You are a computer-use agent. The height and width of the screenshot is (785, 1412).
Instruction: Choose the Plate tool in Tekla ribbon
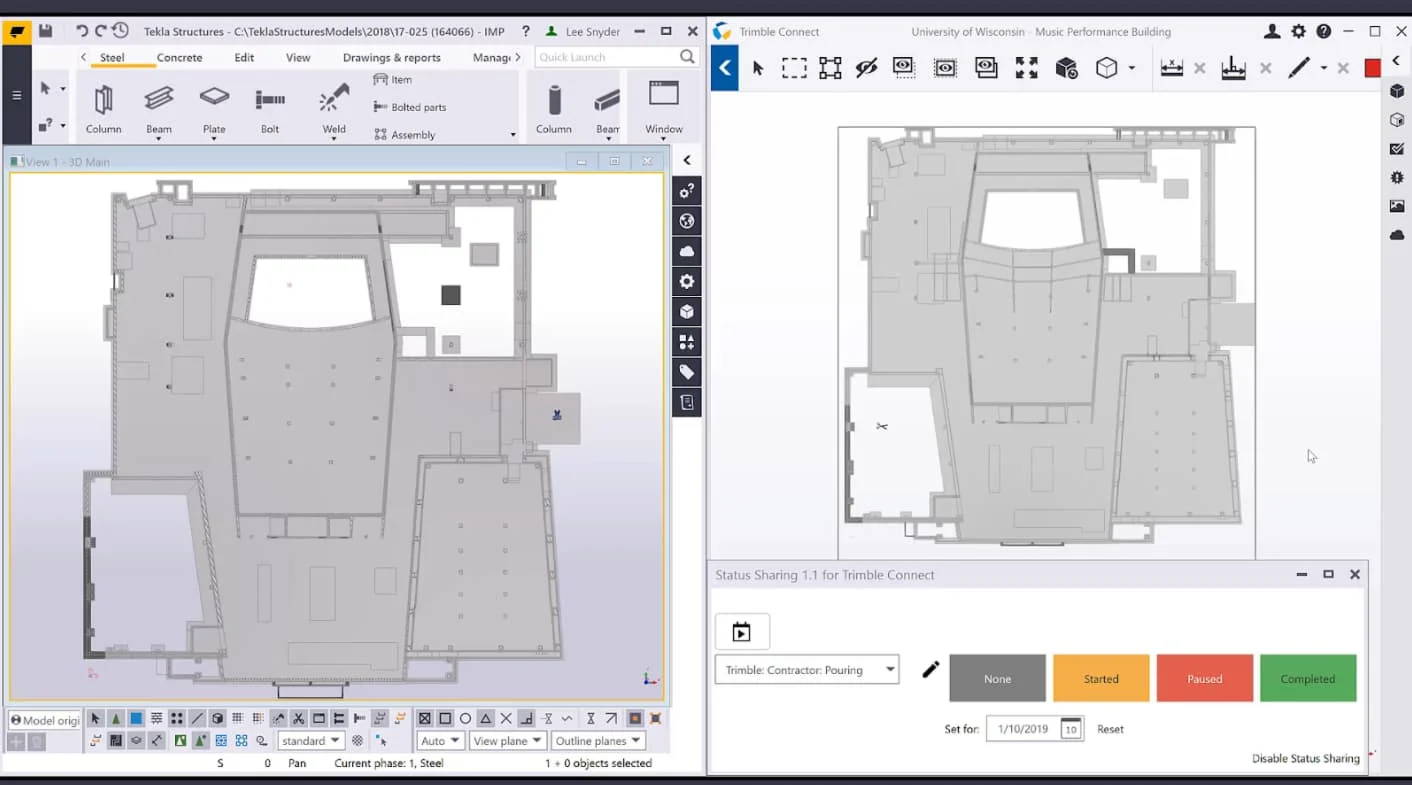(214, 108)
